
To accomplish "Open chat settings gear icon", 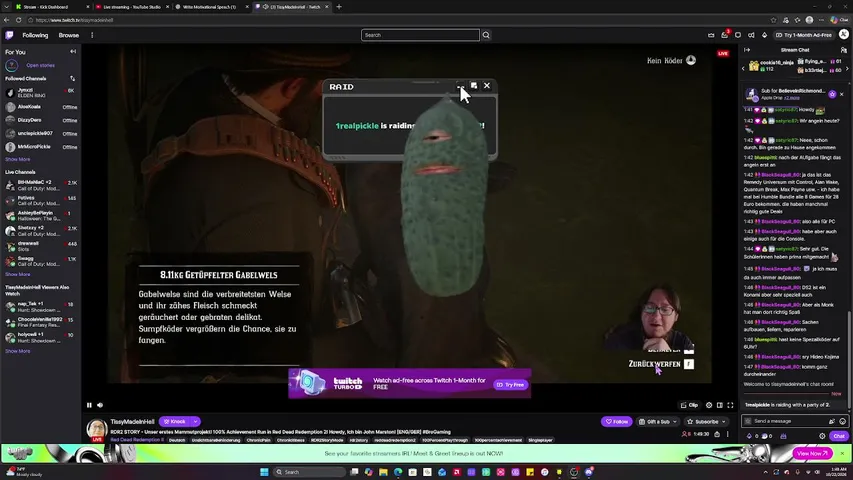I will coord(822,436).
